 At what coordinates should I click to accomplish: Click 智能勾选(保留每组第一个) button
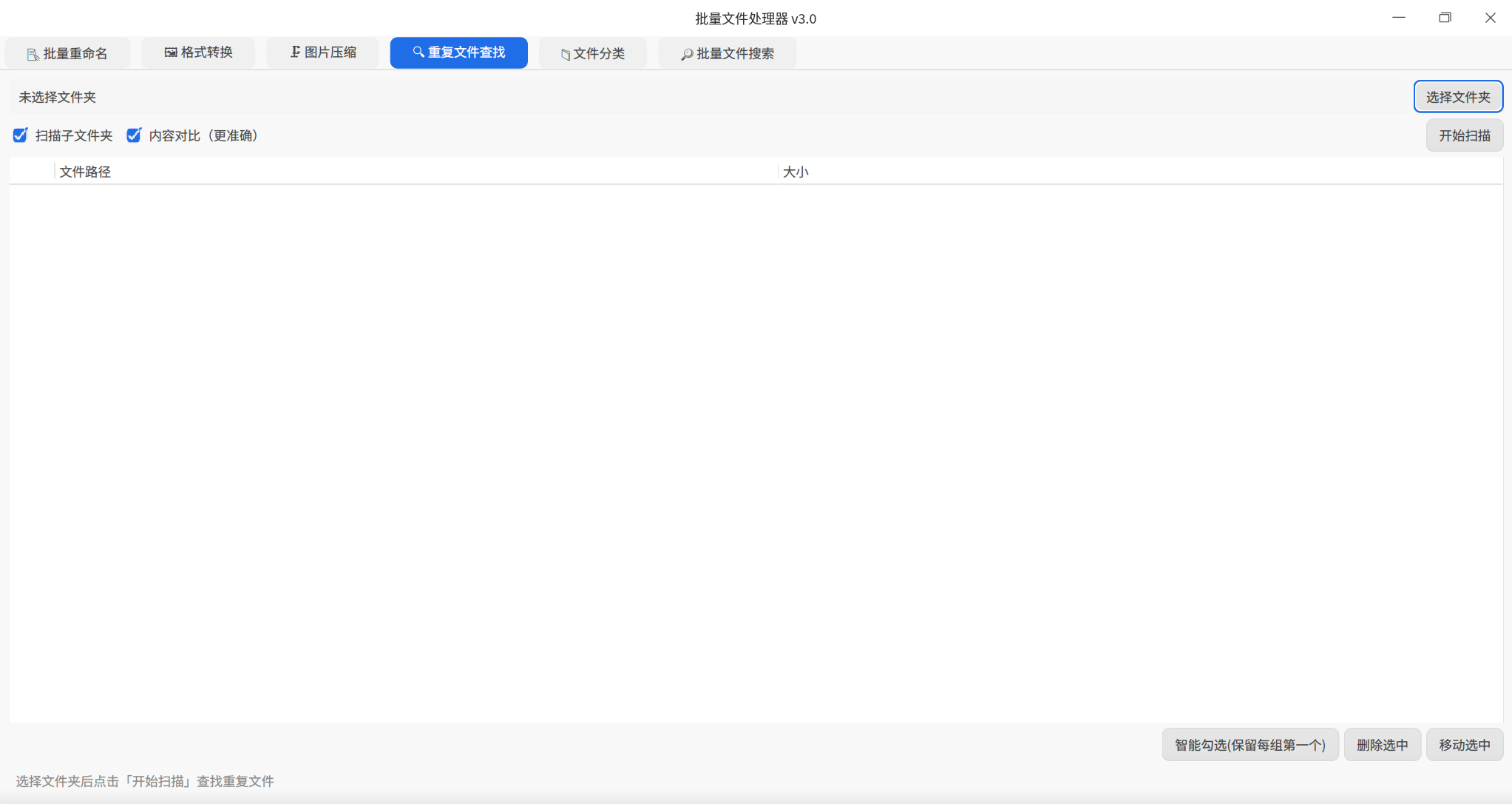click(x=1250, y=745)
